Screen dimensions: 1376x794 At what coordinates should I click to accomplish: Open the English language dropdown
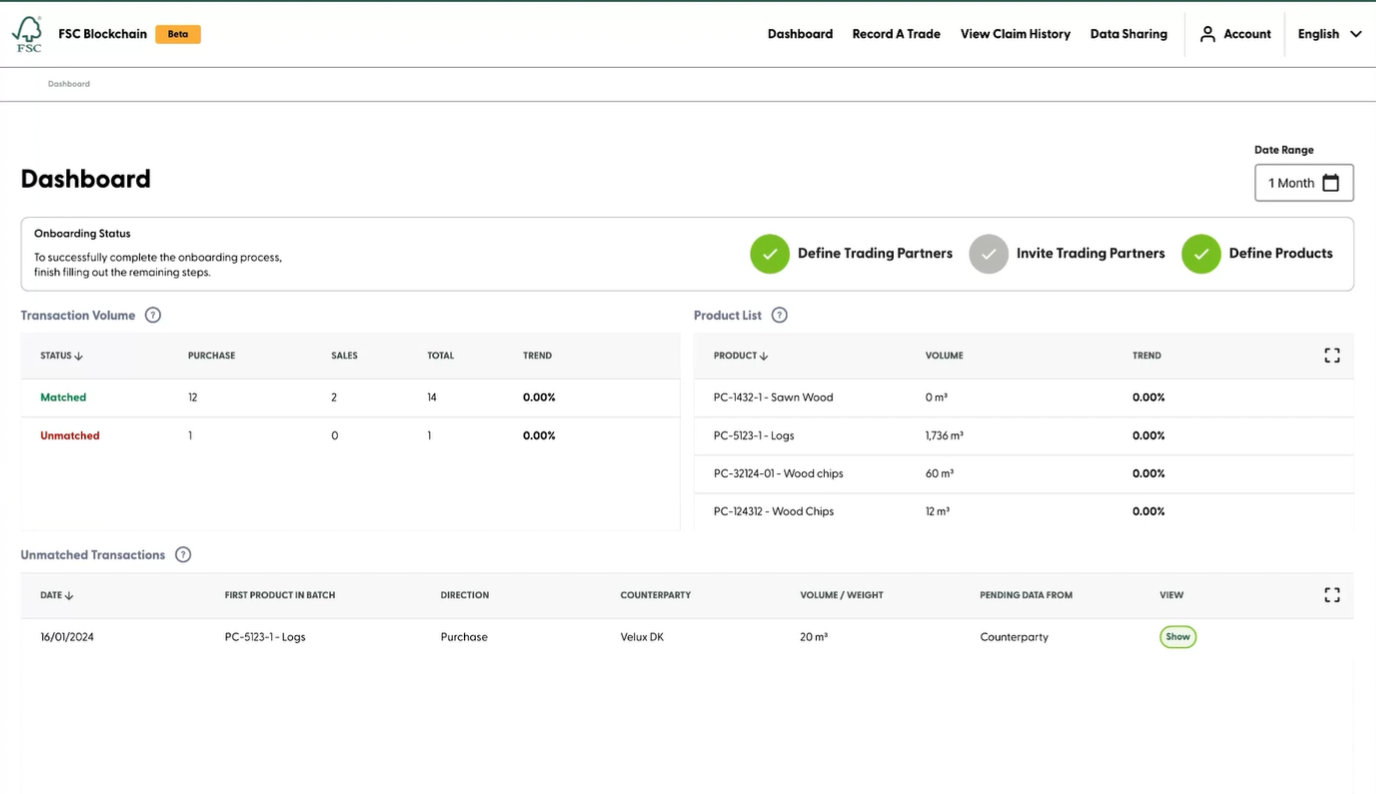pyautogui.click(x=1329, y=33)
